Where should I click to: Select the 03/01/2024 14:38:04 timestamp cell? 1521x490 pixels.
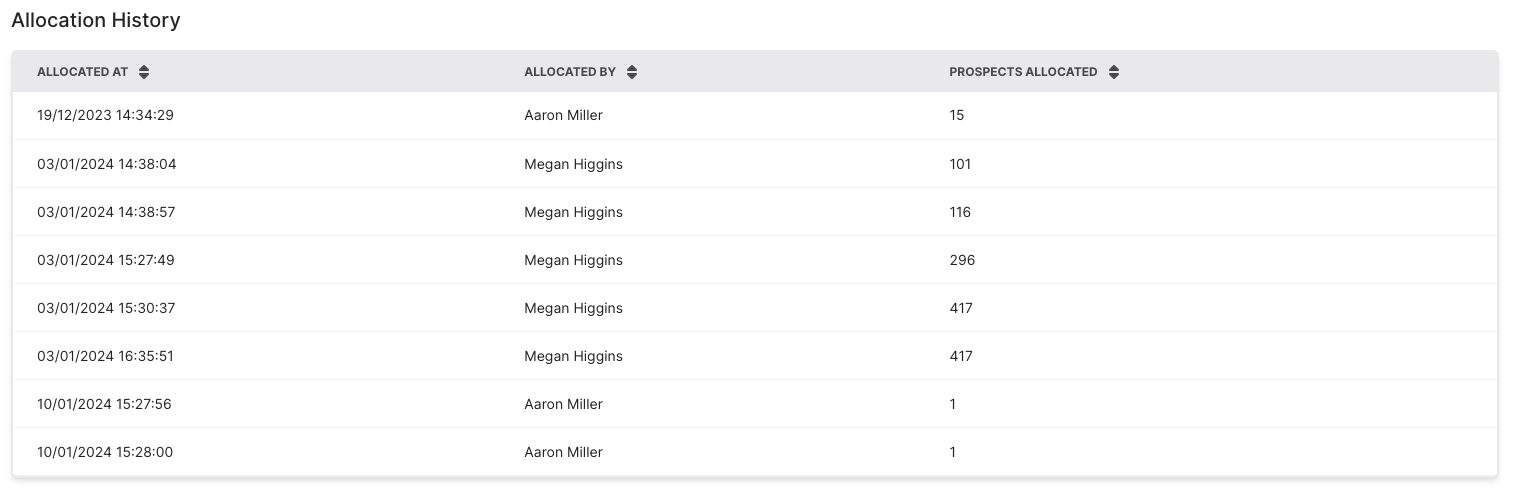pyautogui.click(x=106, y=164)
